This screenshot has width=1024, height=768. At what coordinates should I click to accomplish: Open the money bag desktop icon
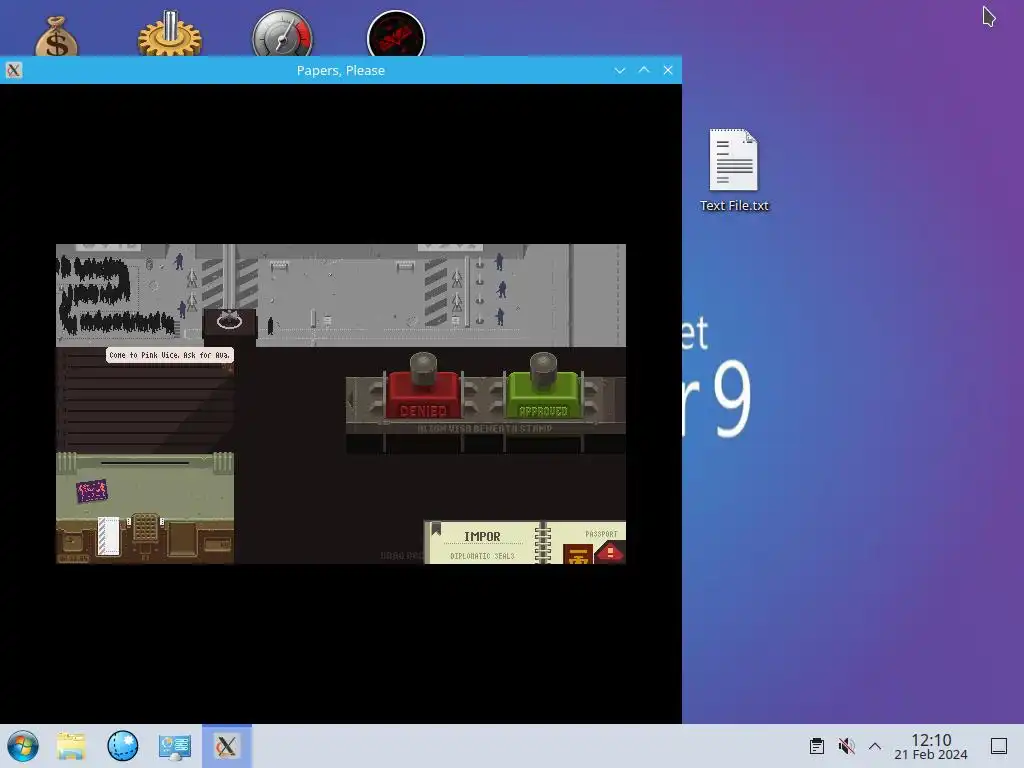point(57,36)
